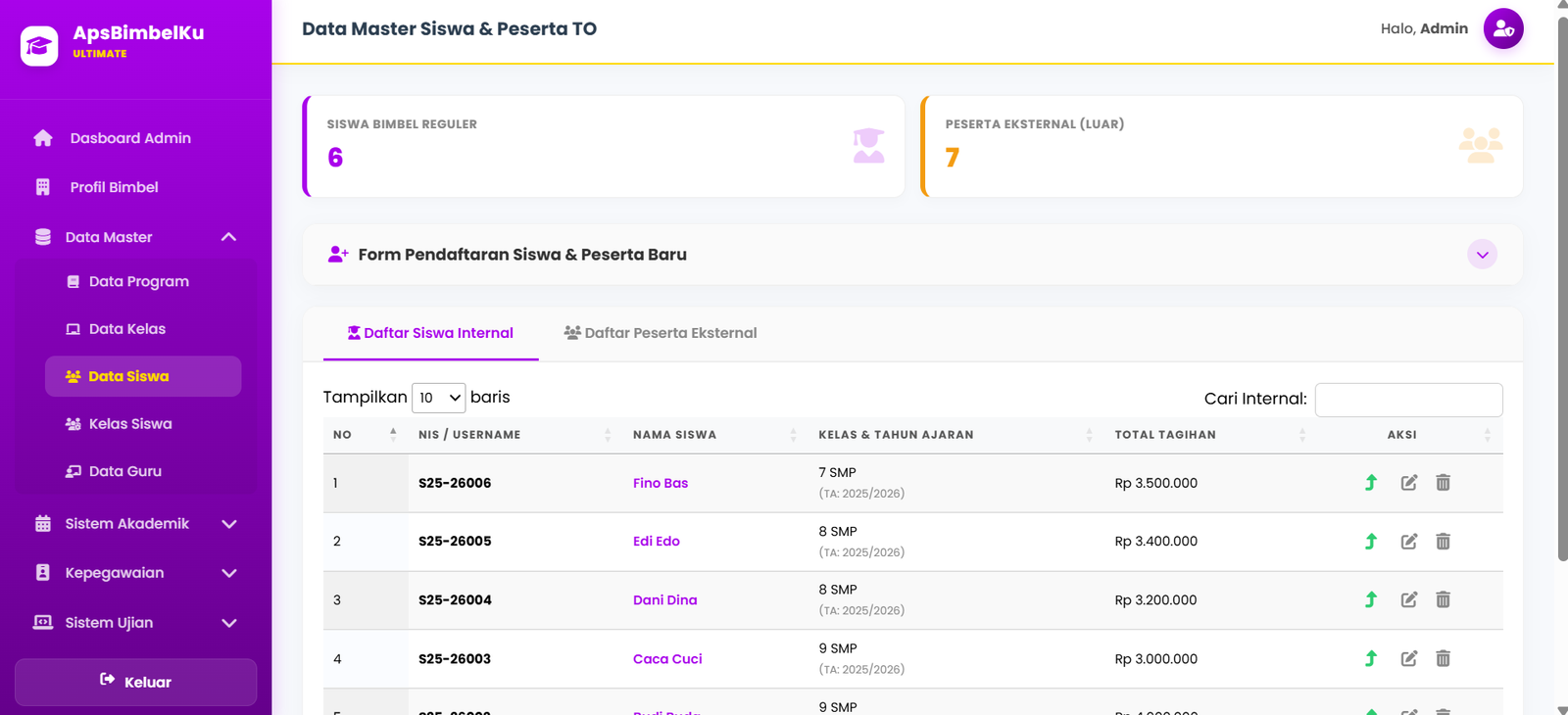Sort table by NIS / Username column
The height and width of the screenshot is (715, 1568).
coord(515,435)
